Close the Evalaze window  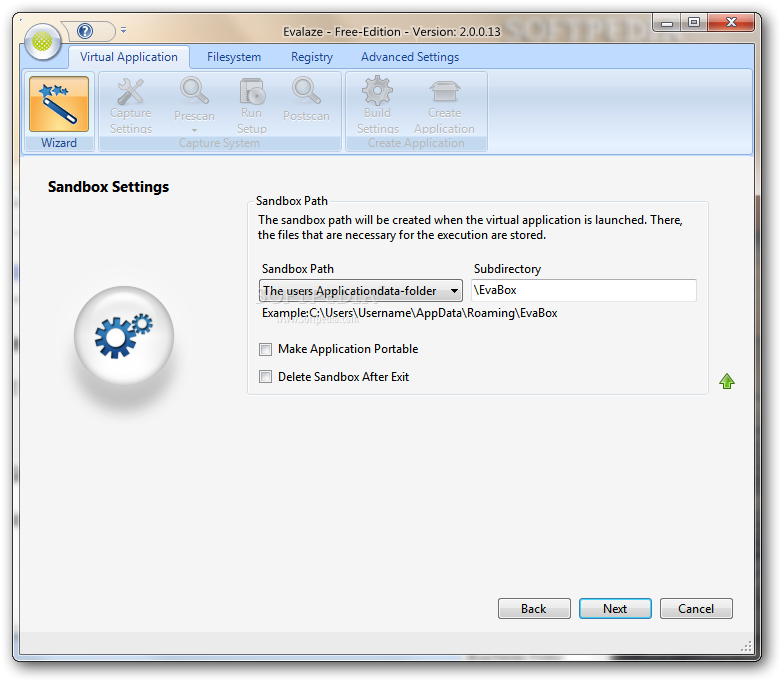(731, 22)
